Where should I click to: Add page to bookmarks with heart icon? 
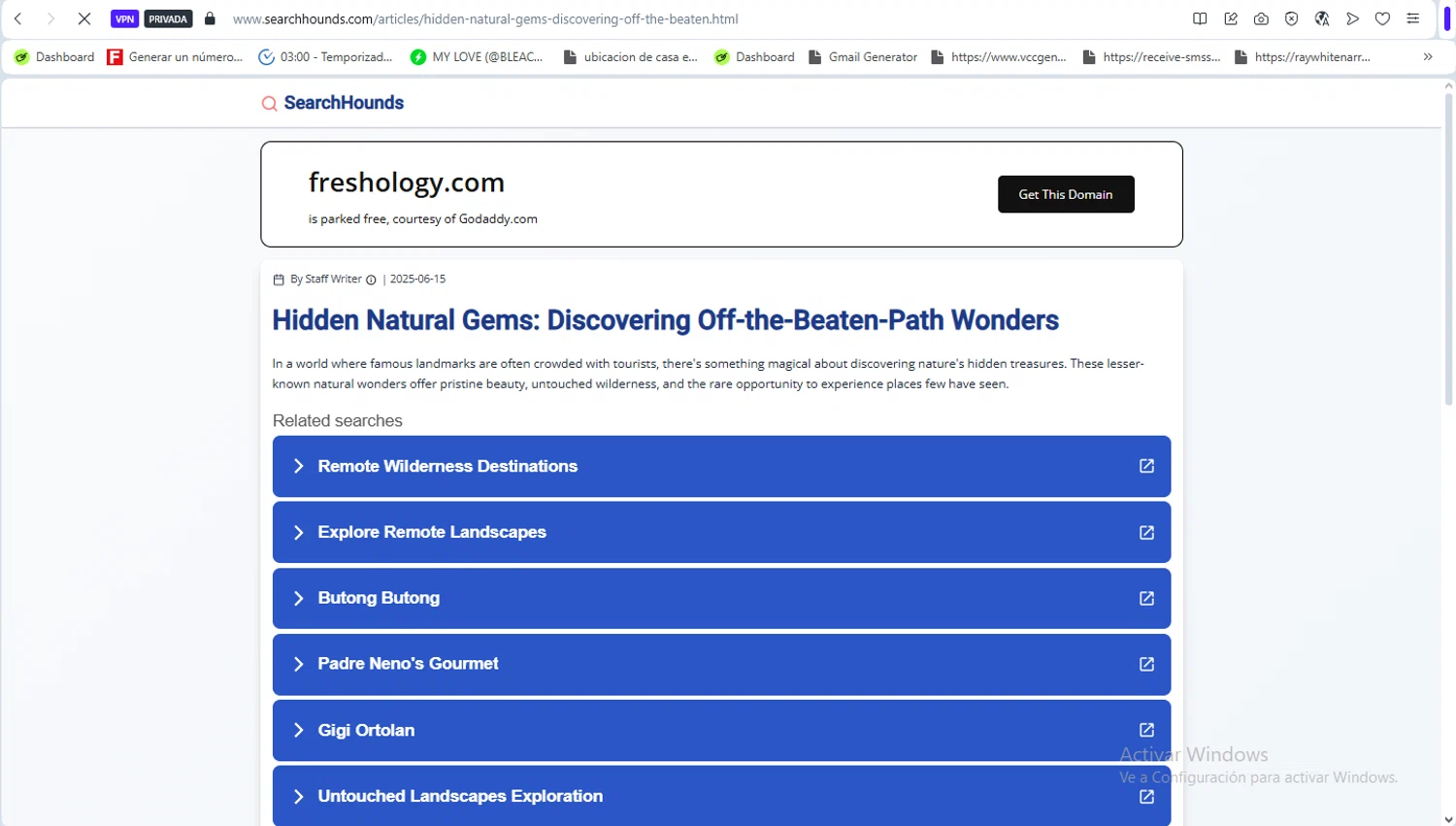click(x=1382, y=18)
